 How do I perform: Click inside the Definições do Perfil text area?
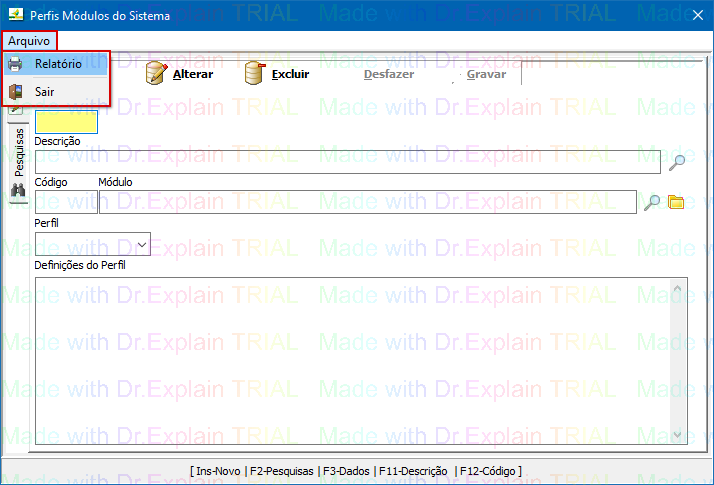pos(350,360)
